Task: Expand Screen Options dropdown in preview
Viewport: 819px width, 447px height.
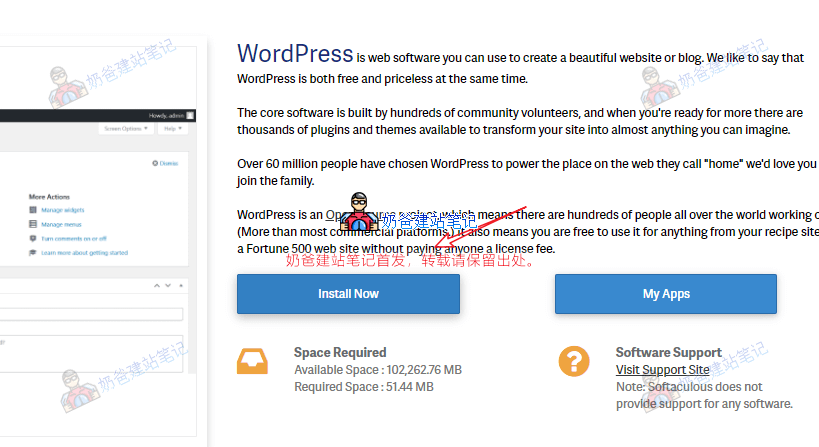Action: click(126, 128)
